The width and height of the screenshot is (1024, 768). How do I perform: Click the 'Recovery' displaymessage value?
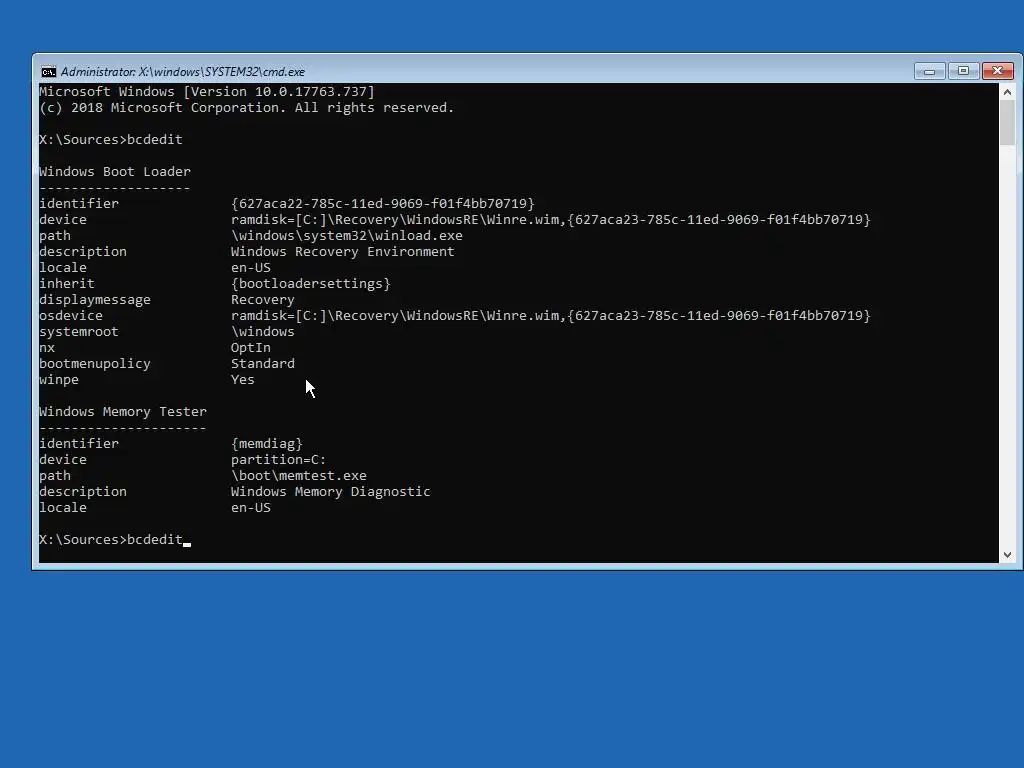pos(263,300)
